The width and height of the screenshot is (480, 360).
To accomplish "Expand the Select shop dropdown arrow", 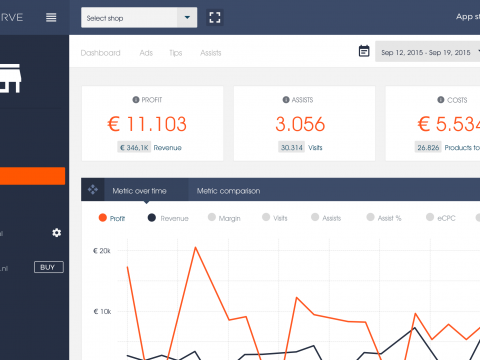I will click(x=187, y=17).
